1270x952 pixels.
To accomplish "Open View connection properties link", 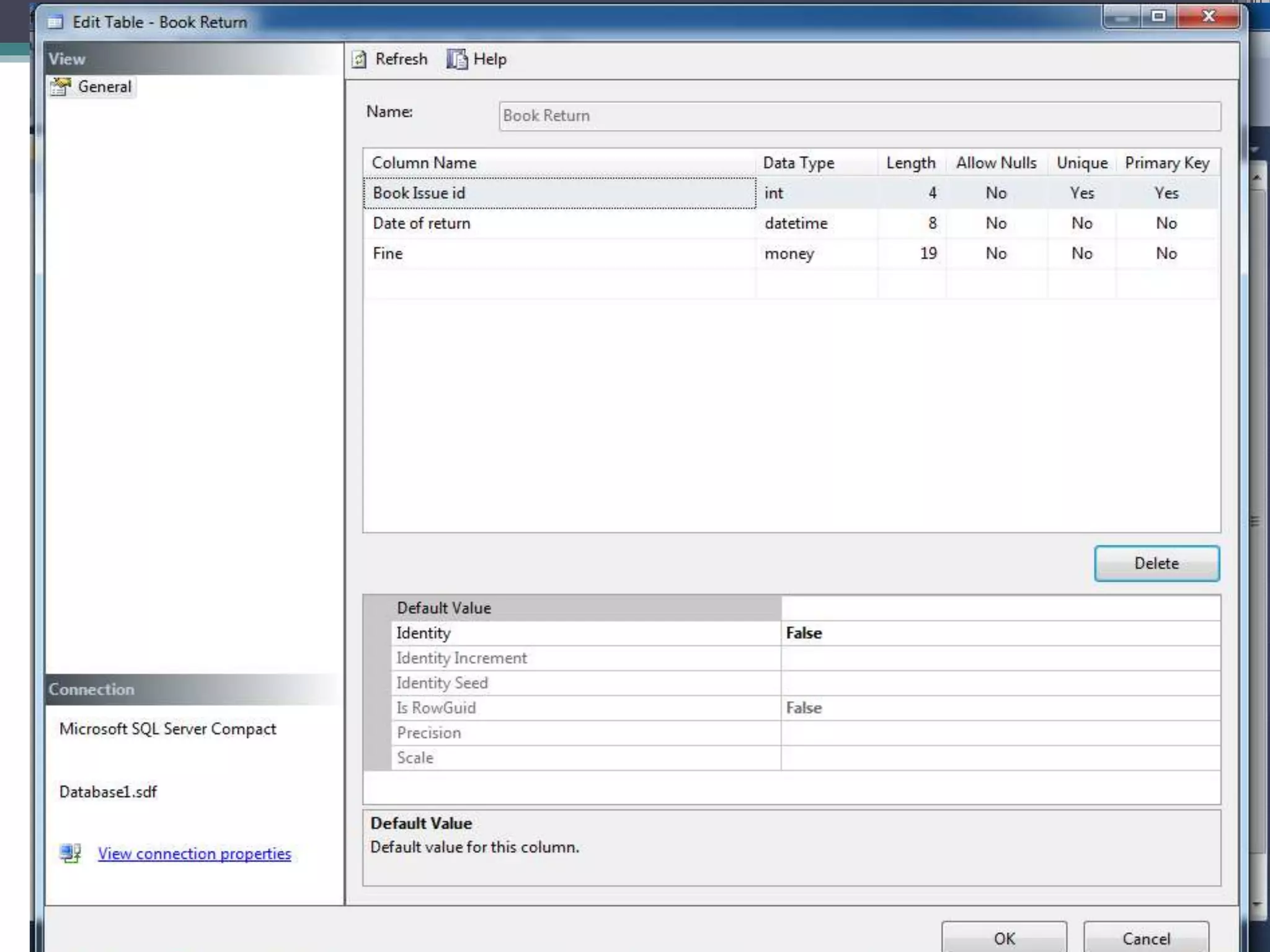I will pyautogui.click(x=195, y=853).
